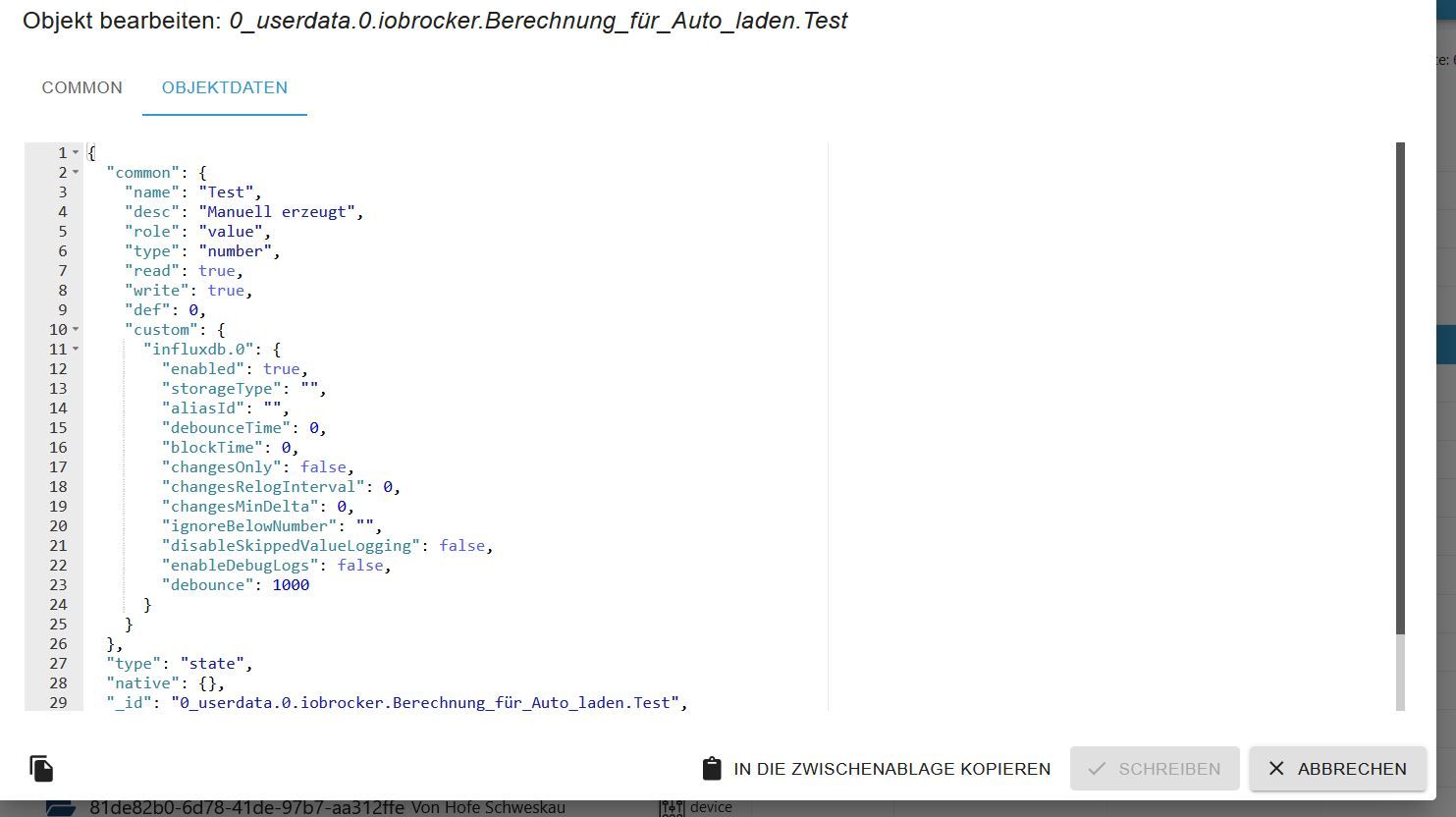Click the editor's vertical scrollbar thumb
Screen dimensions: 1456x817
pyautogui.click(x=1400, y=388)
